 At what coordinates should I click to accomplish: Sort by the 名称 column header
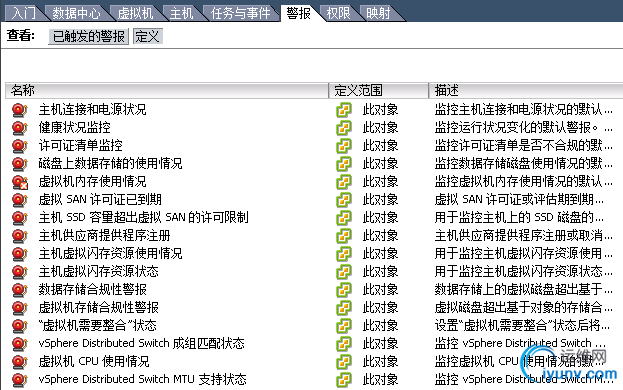pyautogui.click(x=167, y=91)
